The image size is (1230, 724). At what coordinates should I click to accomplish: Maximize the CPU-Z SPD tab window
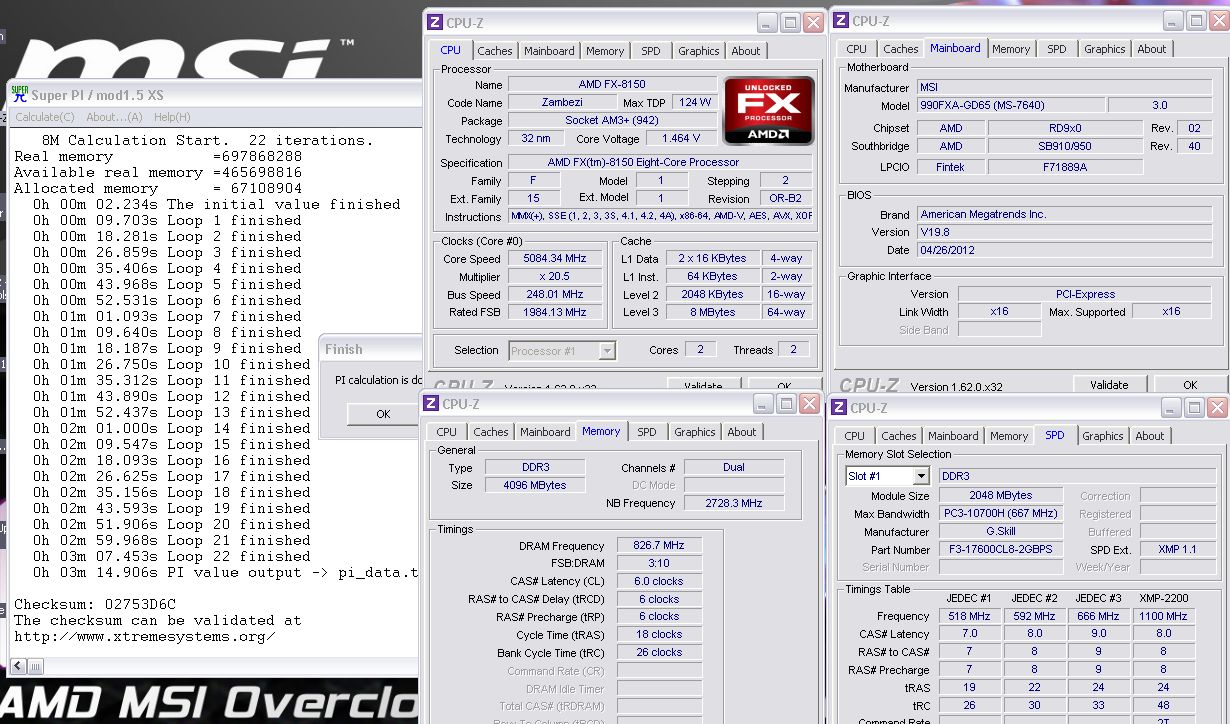(x=1193, y=407)
